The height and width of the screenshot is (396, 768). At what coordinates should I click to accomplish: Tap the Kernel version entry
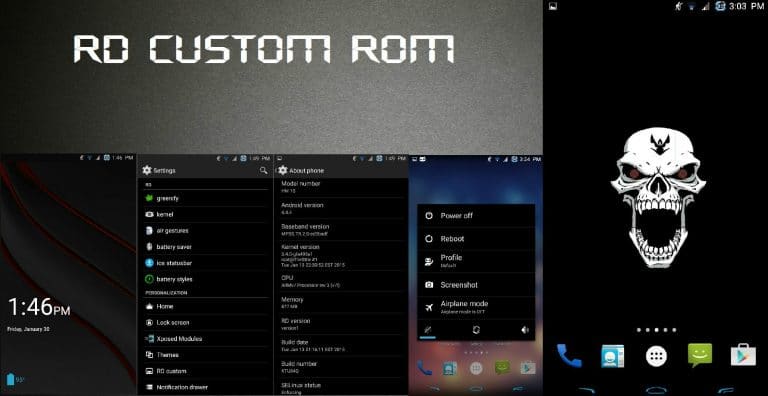[342, 255]
